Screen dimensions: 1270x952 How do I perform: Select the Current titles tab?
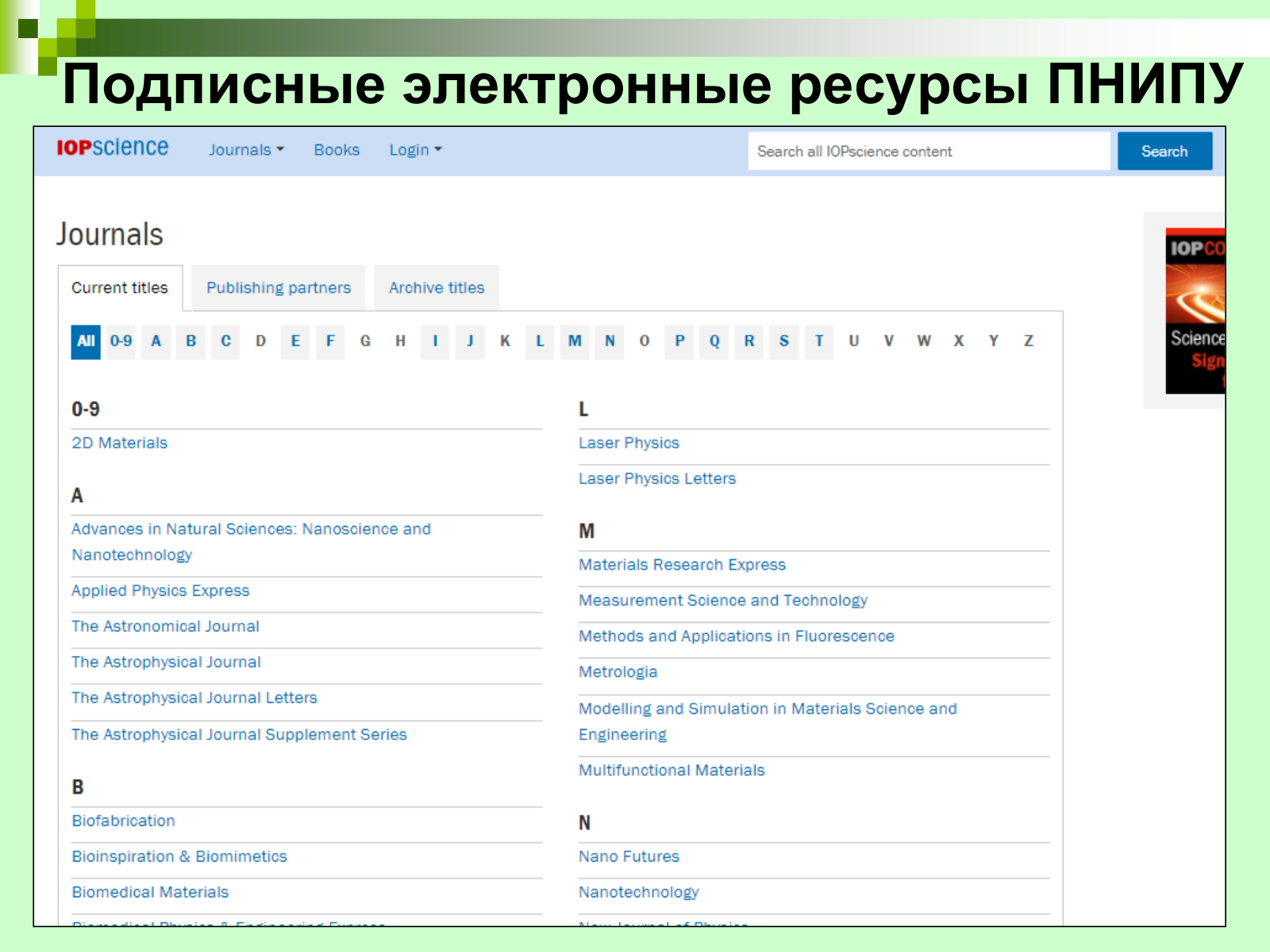pyautogui.click(x=120, y=288)
